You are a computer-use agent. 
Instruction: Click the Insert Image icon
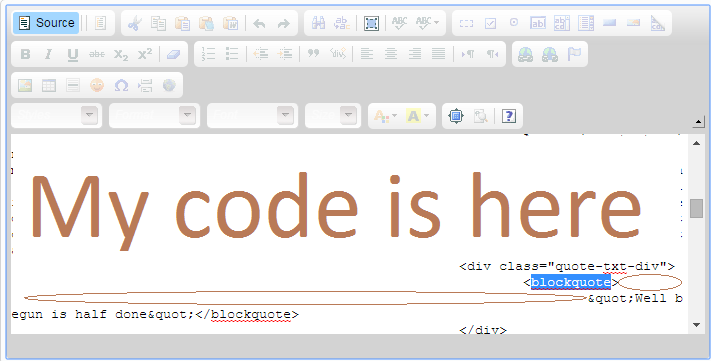(x=25, y=85)
